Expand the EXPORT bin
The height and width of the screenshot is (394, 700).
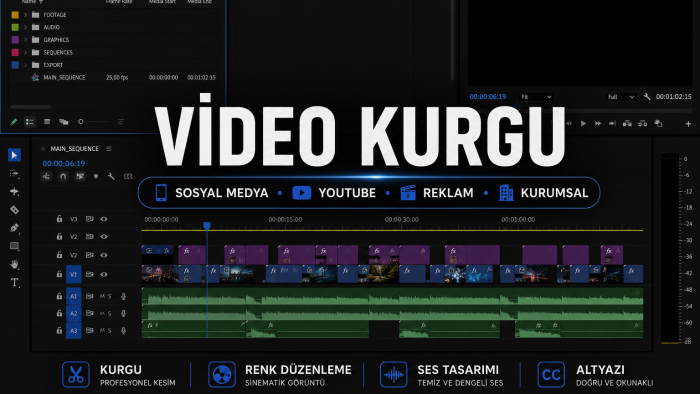25,65
